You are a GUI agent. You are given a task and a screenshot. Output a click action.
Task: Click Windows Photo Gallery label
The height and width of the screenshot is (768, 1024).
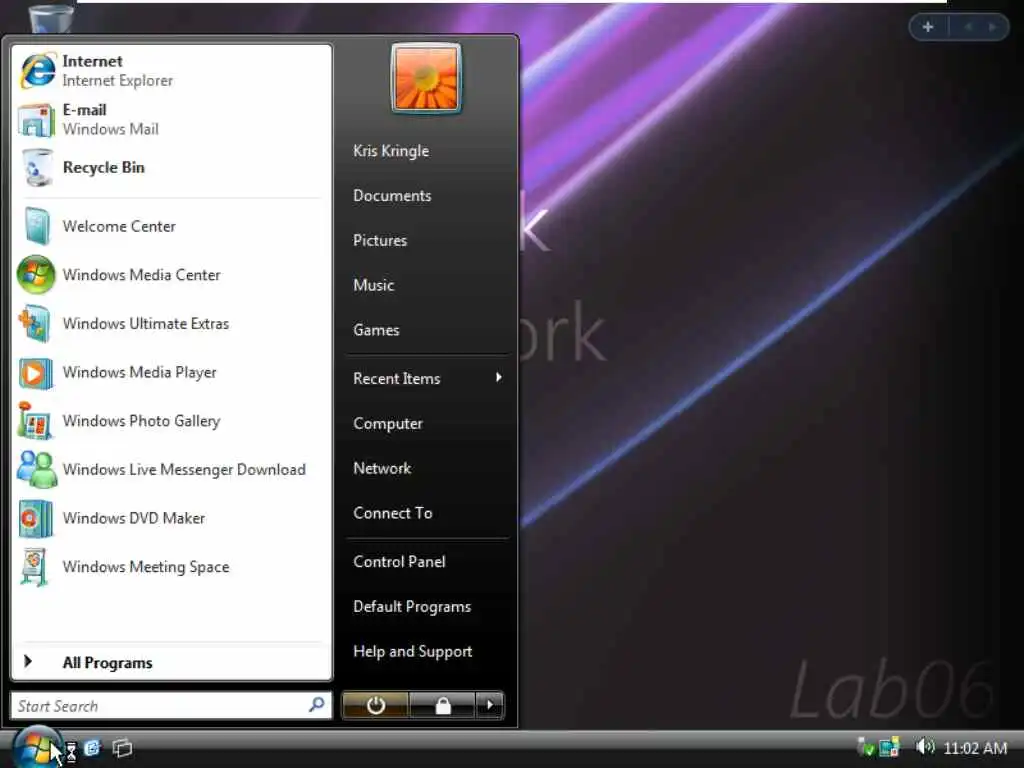(x=141, y=421)
